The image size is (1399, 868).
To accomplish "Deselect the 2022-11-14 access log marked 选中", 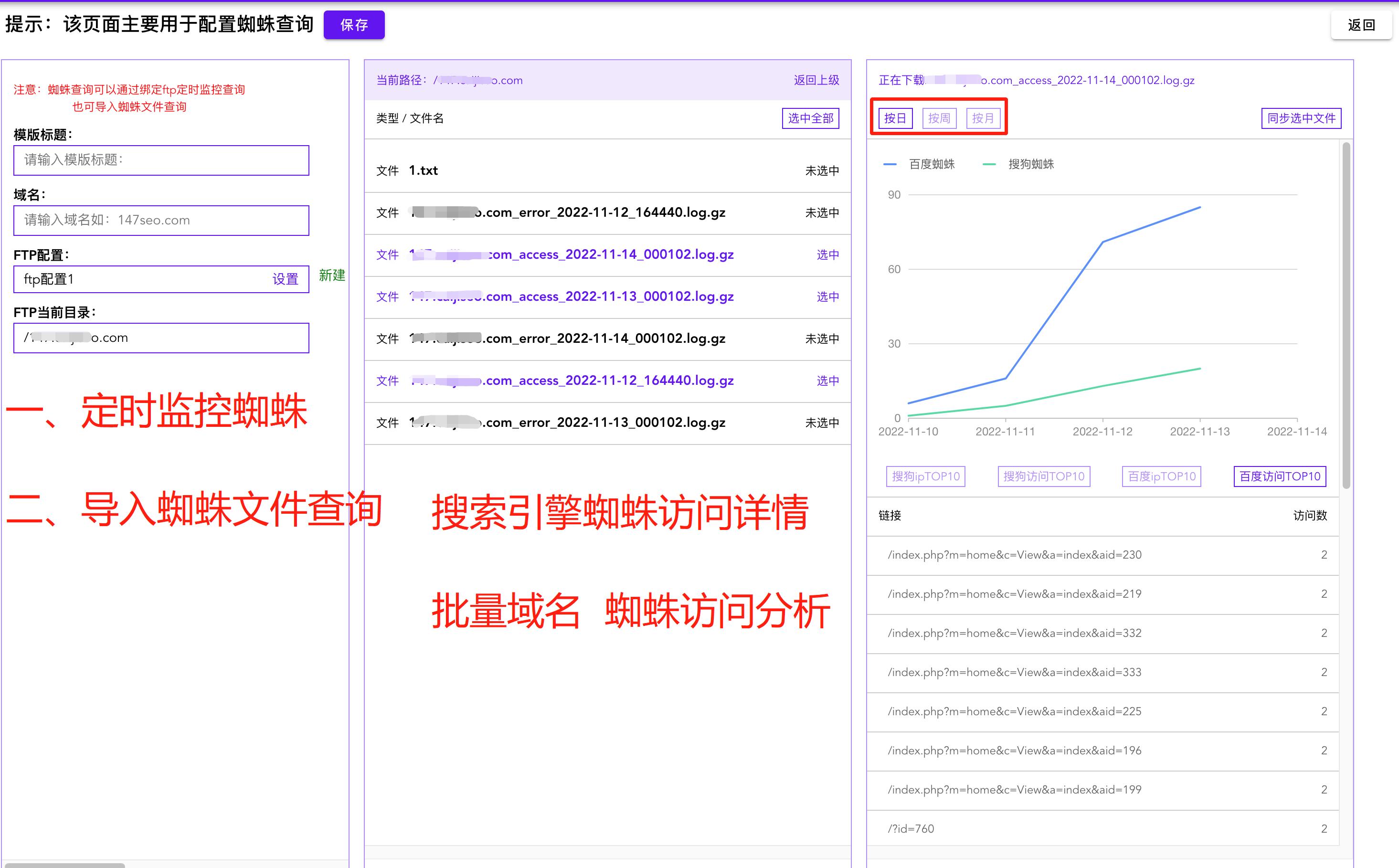I will 827,255.
